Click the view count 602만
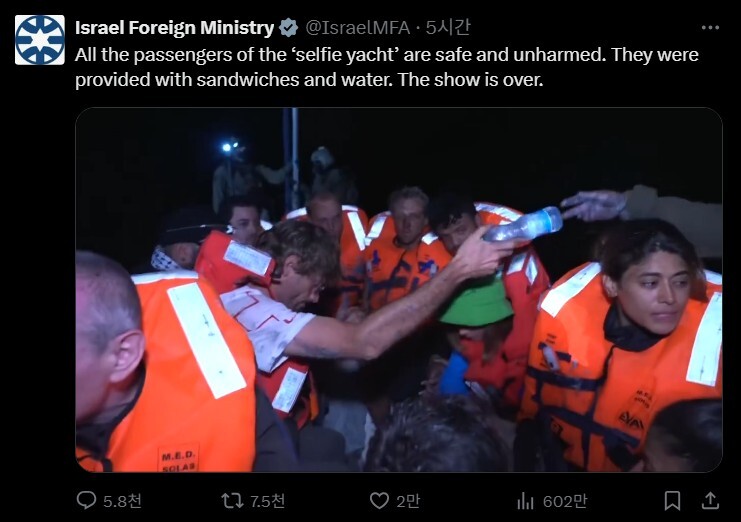 [x=565, y=501]
